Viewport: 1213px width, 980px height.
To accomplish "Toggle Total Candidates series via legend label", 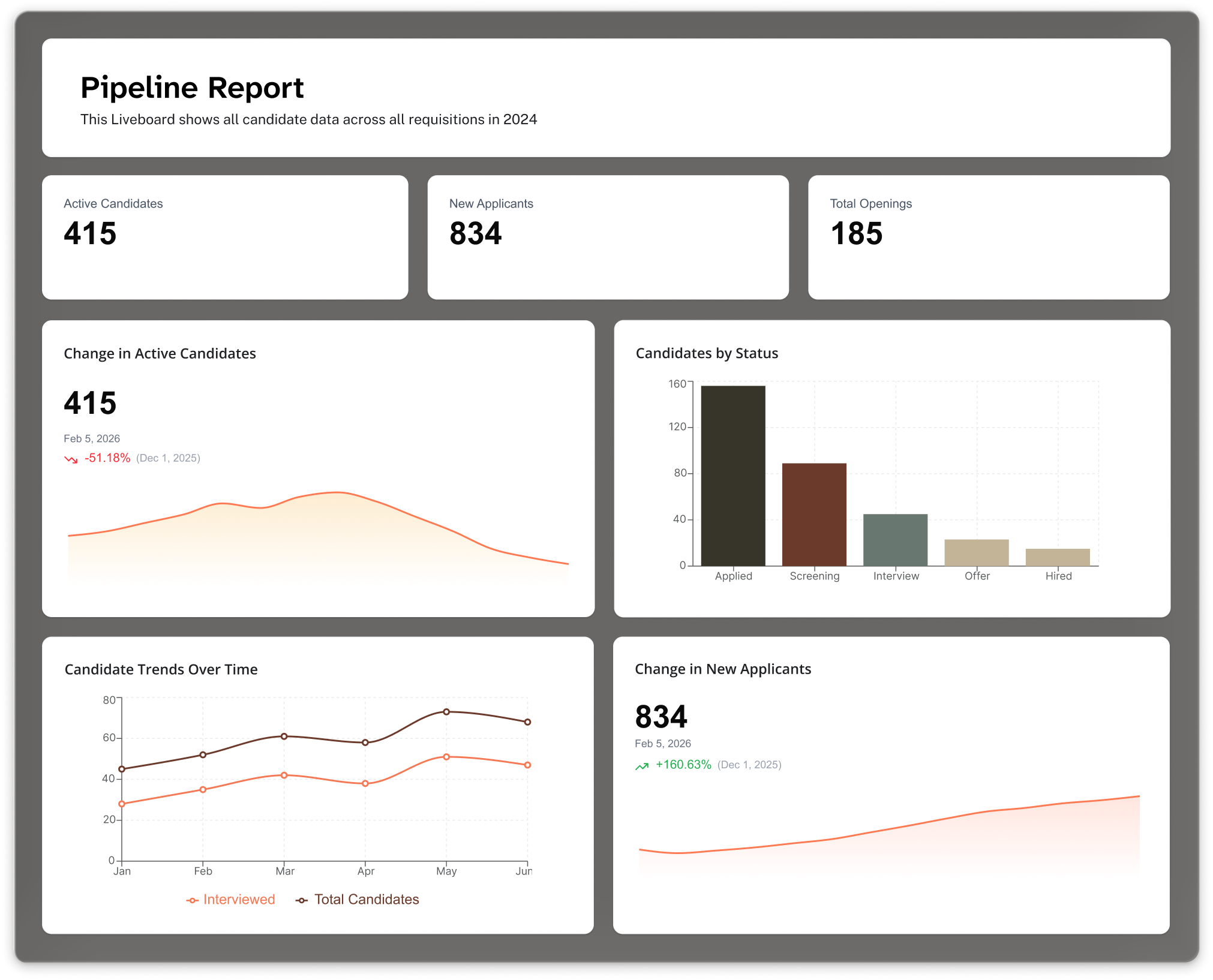I will 367,900.
